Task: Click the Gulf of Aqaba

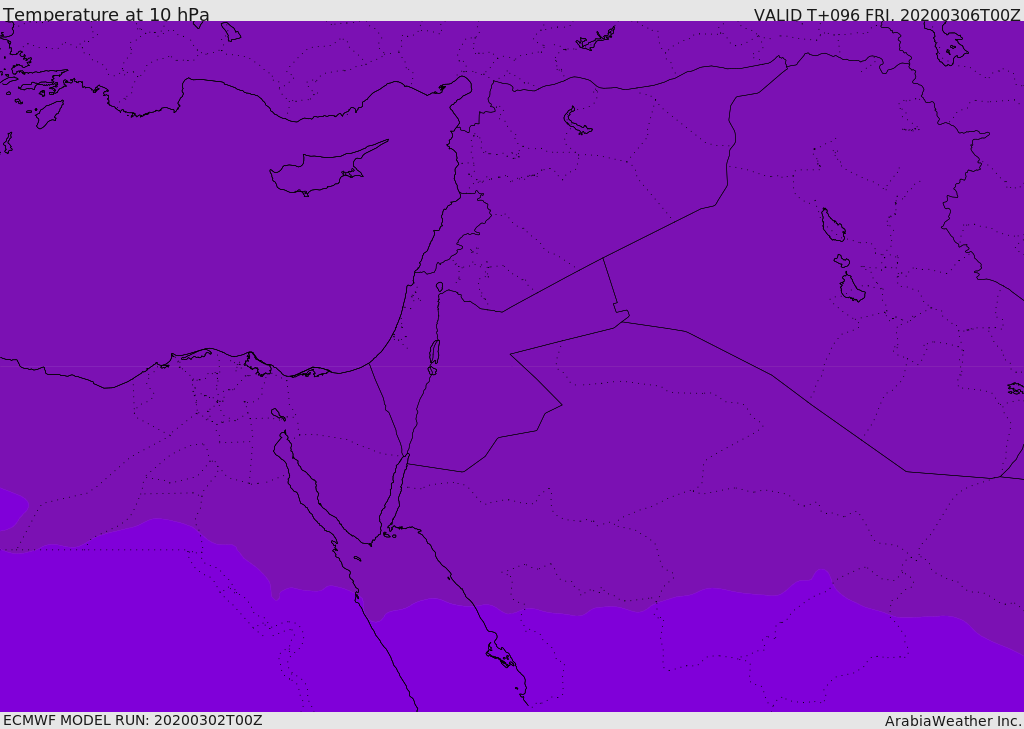Action: click(397, 492)
